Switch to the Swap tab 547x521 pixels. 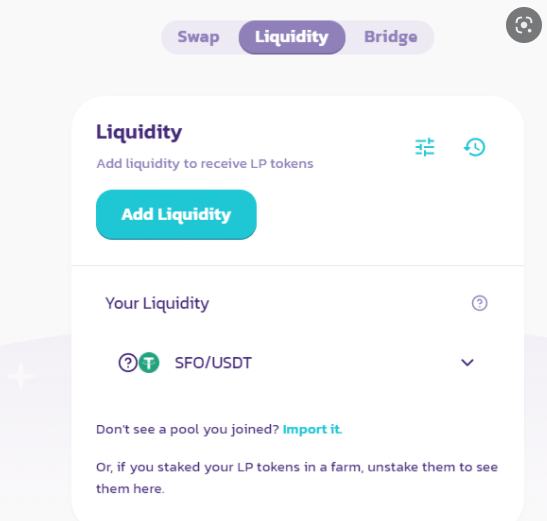pyautogui.click(x=198, y=37)
